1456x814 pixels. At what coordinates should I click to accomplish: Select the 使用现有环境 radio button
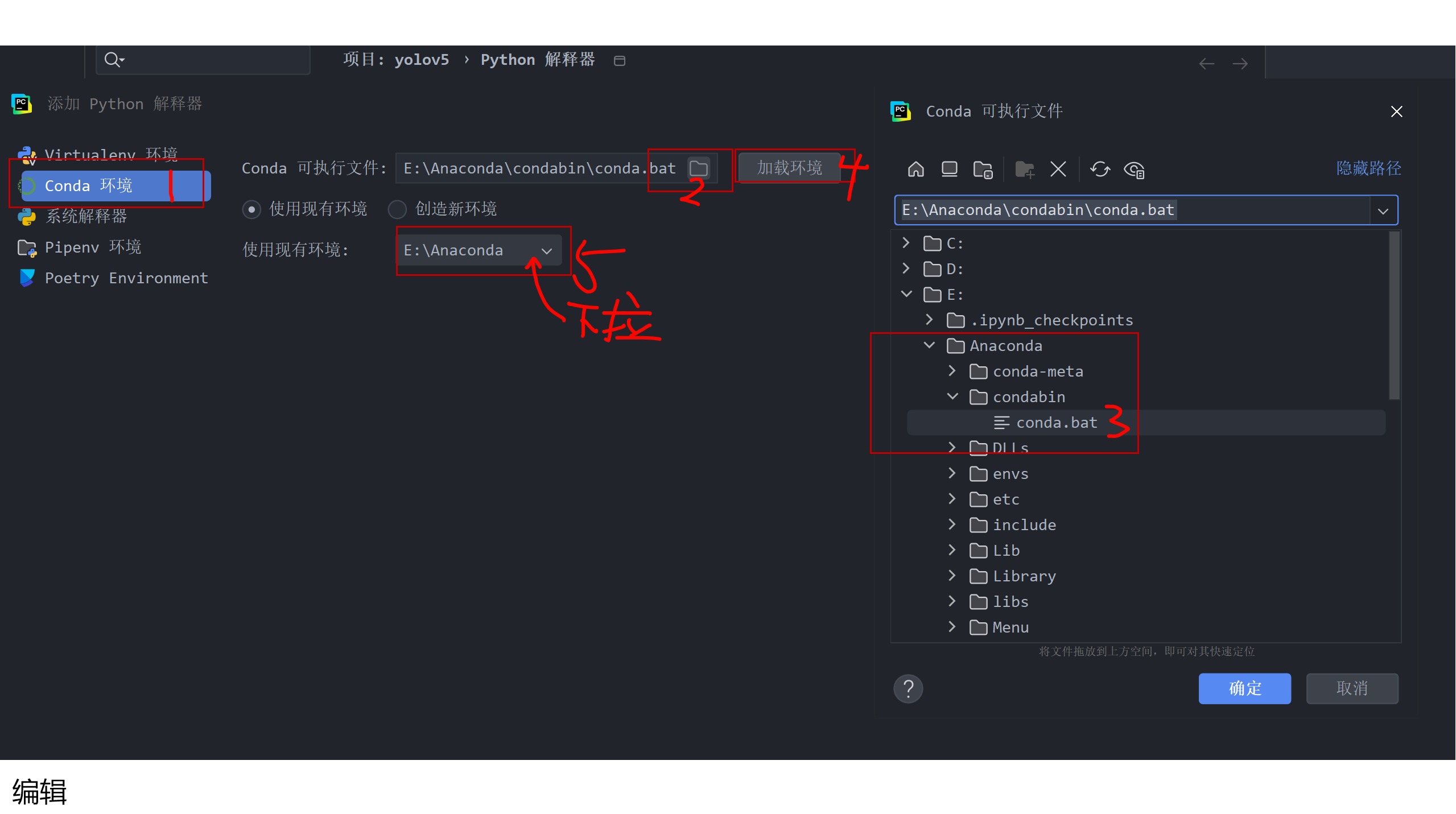click(x=251, y=209)
